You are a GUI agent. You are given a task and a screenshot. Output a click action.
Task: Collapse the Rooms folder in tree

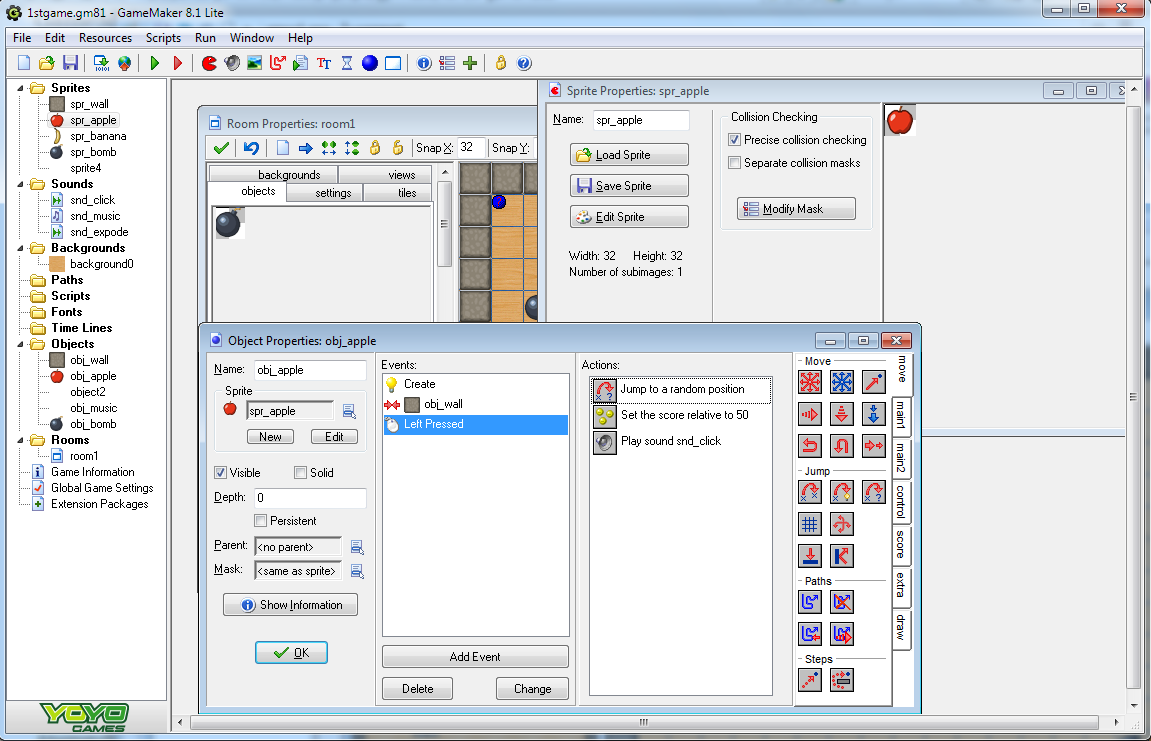pos(21,441)
